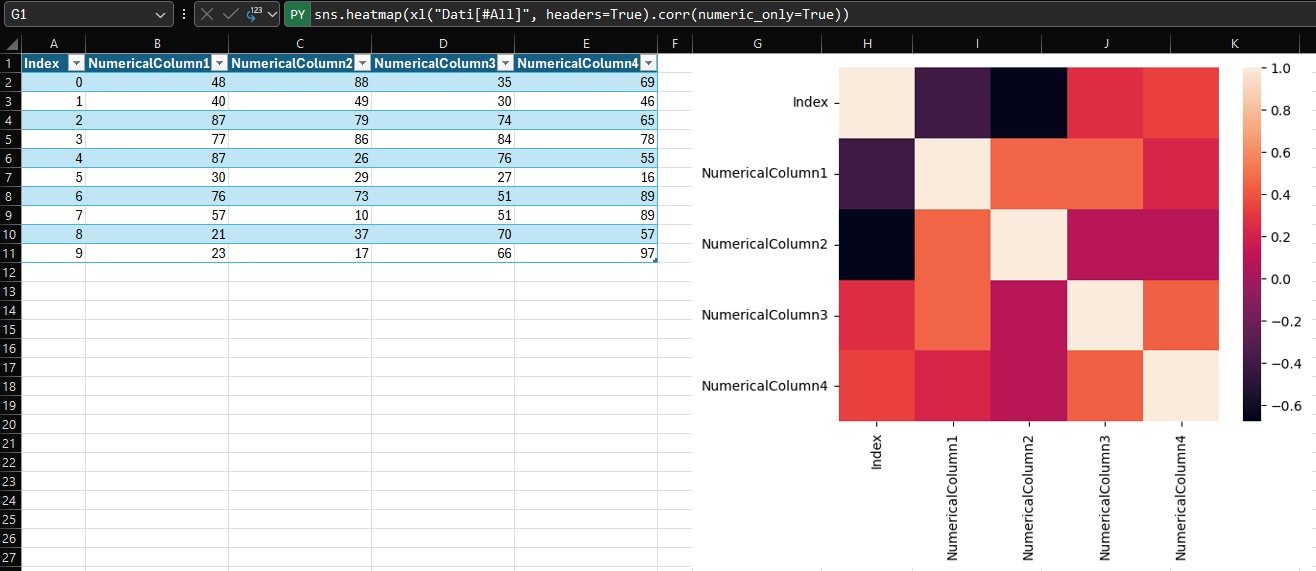
Task: Click cell D5 with value 84
Action: pos(443,138)
